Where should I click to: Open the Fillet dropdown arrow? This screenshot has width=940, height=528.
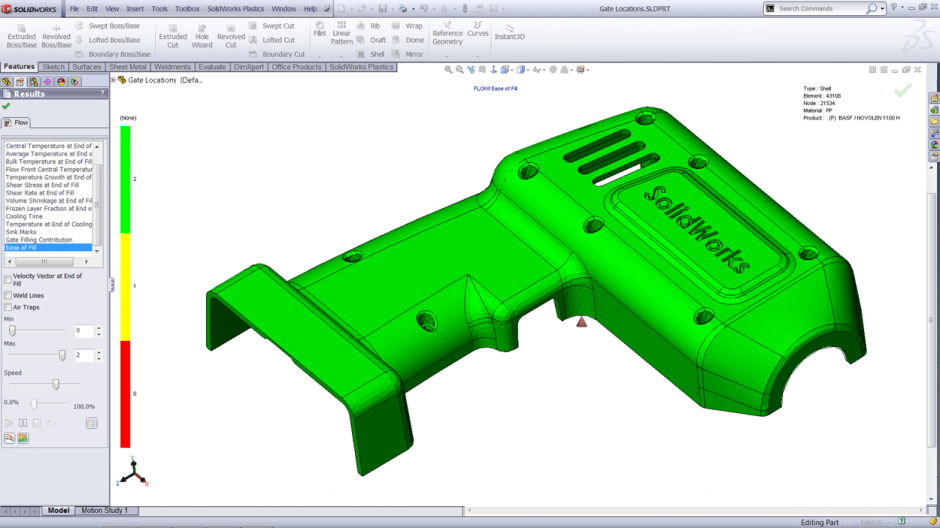click(320, 56)
